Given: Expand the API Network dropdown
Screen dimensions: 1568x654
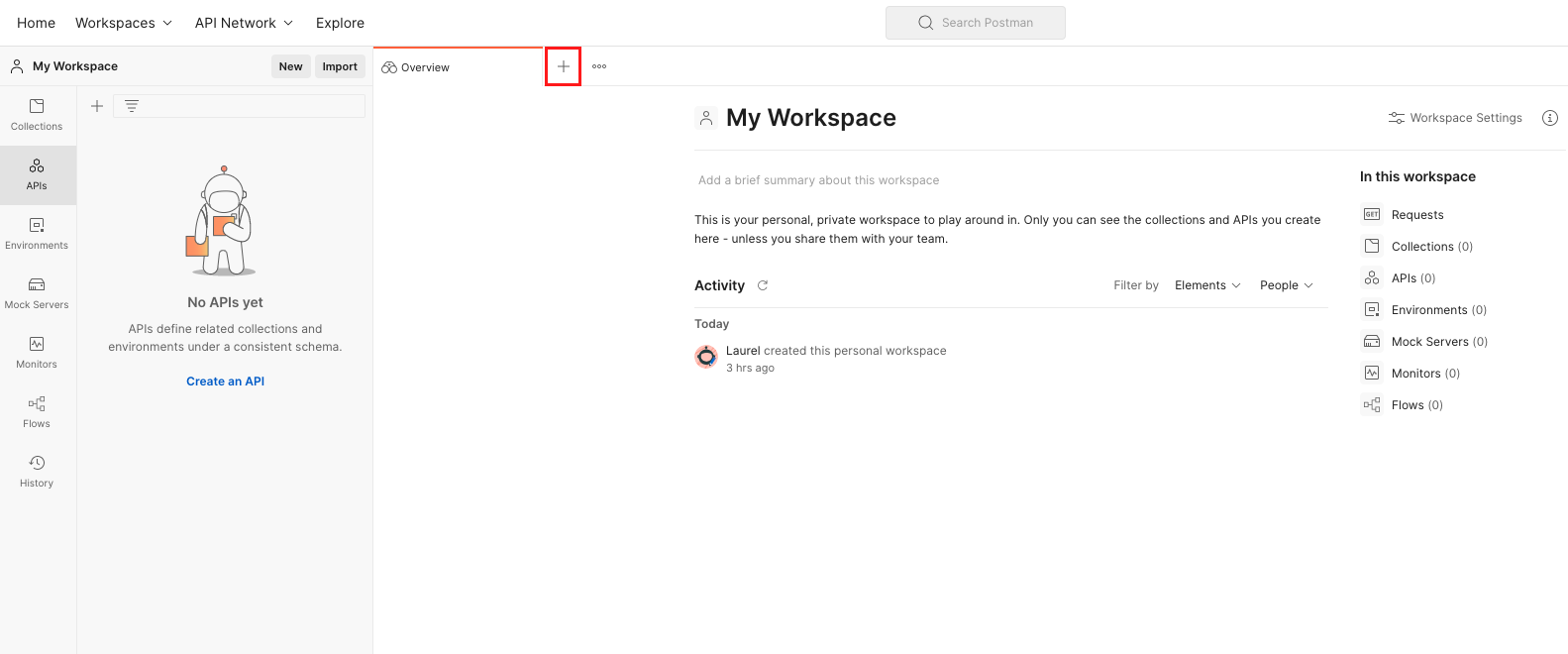Looking at the screenshot, I should tap(244, 23).
